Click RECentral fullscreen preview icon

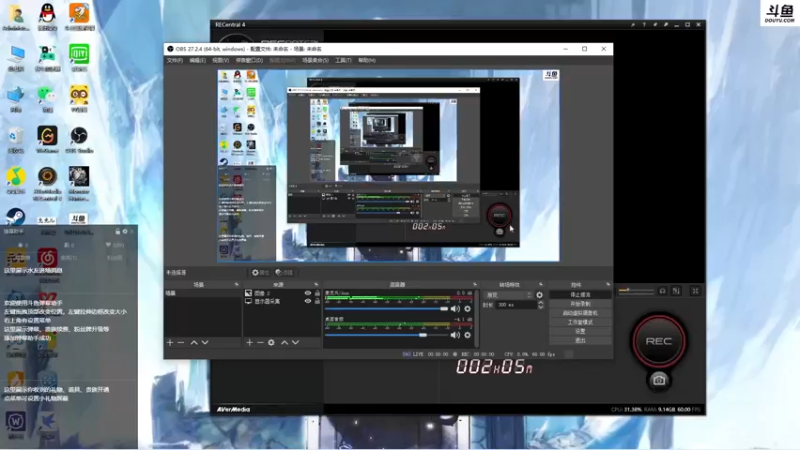(x=695, y=291)
